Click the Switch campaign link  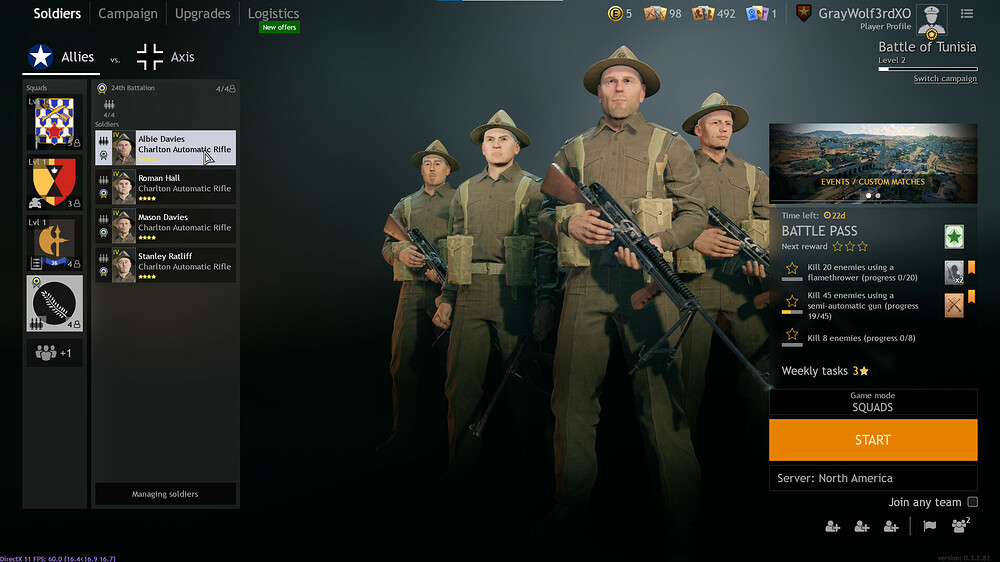[x=945, y=78]
